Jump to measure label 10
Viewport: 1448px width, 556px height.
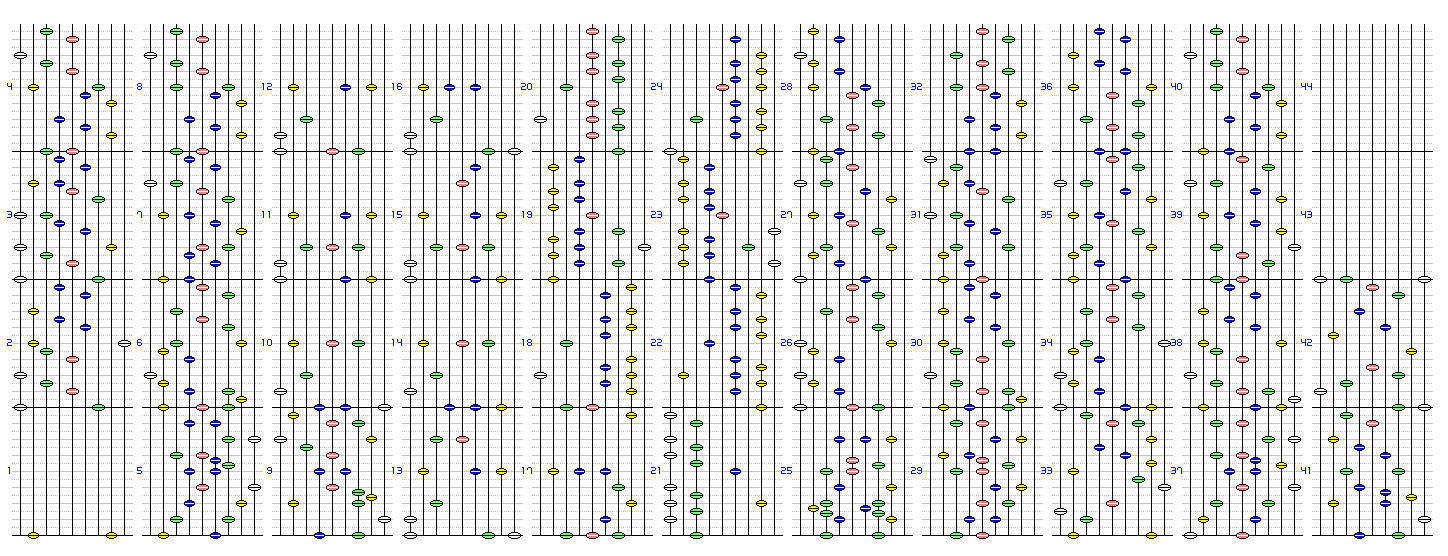pos(266,343)
